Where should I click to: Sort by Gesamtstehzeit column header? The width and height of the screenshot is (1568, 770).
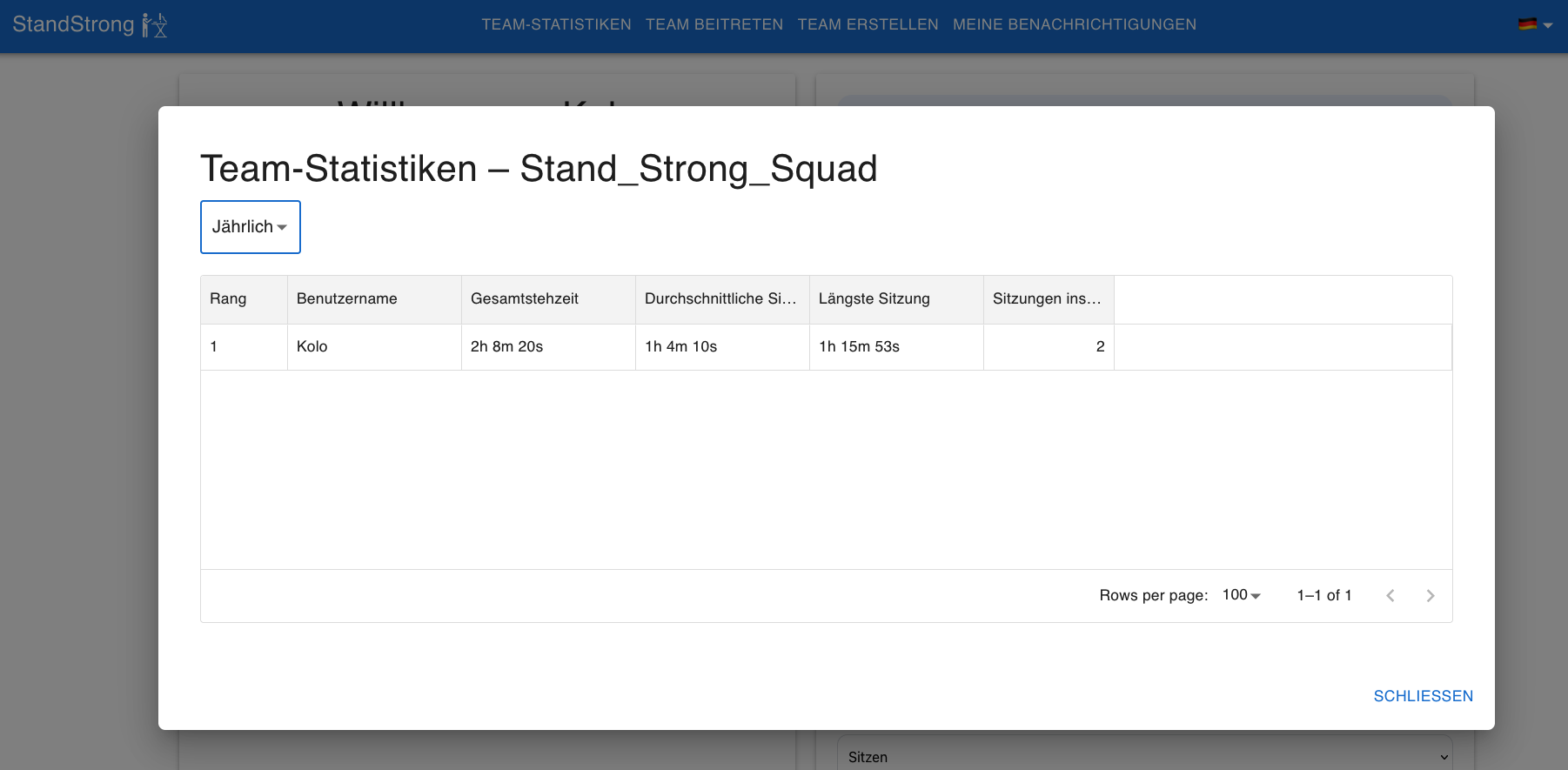(549, 299)
